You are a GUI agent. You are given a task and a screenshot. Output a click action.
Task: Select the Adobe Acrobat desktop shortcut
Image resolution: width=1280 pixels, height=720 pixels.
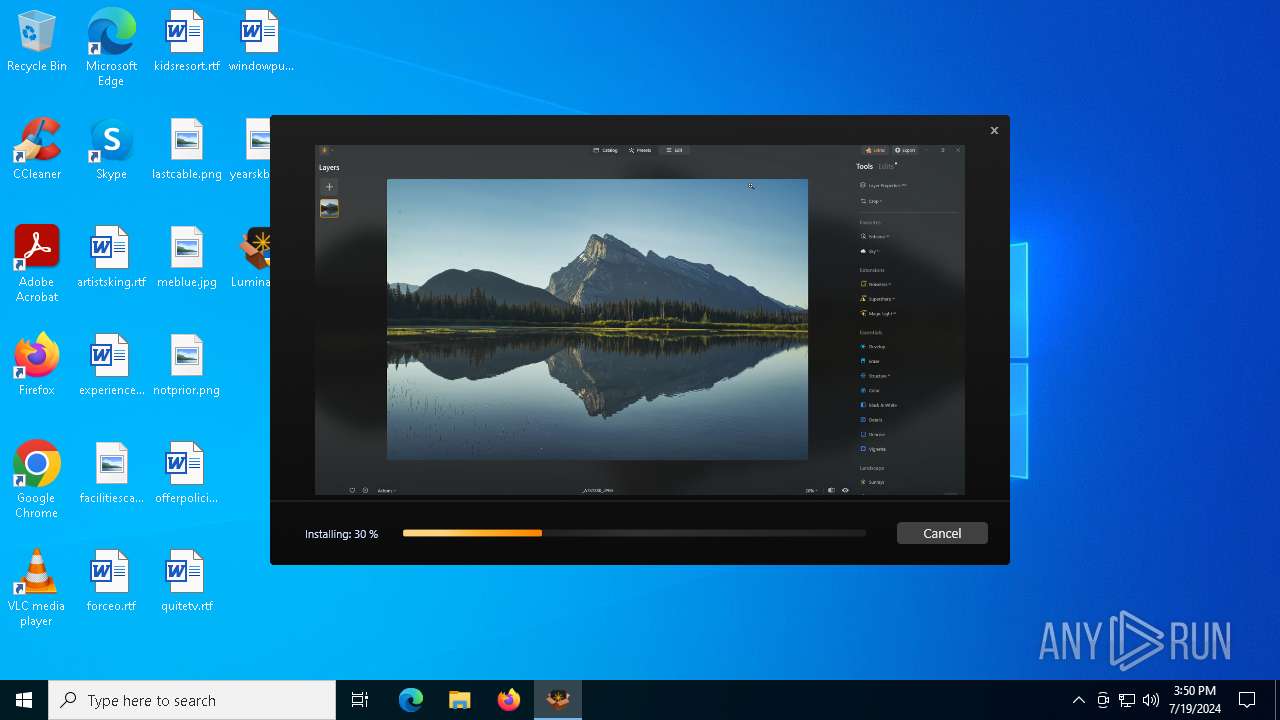coord(37,264)
